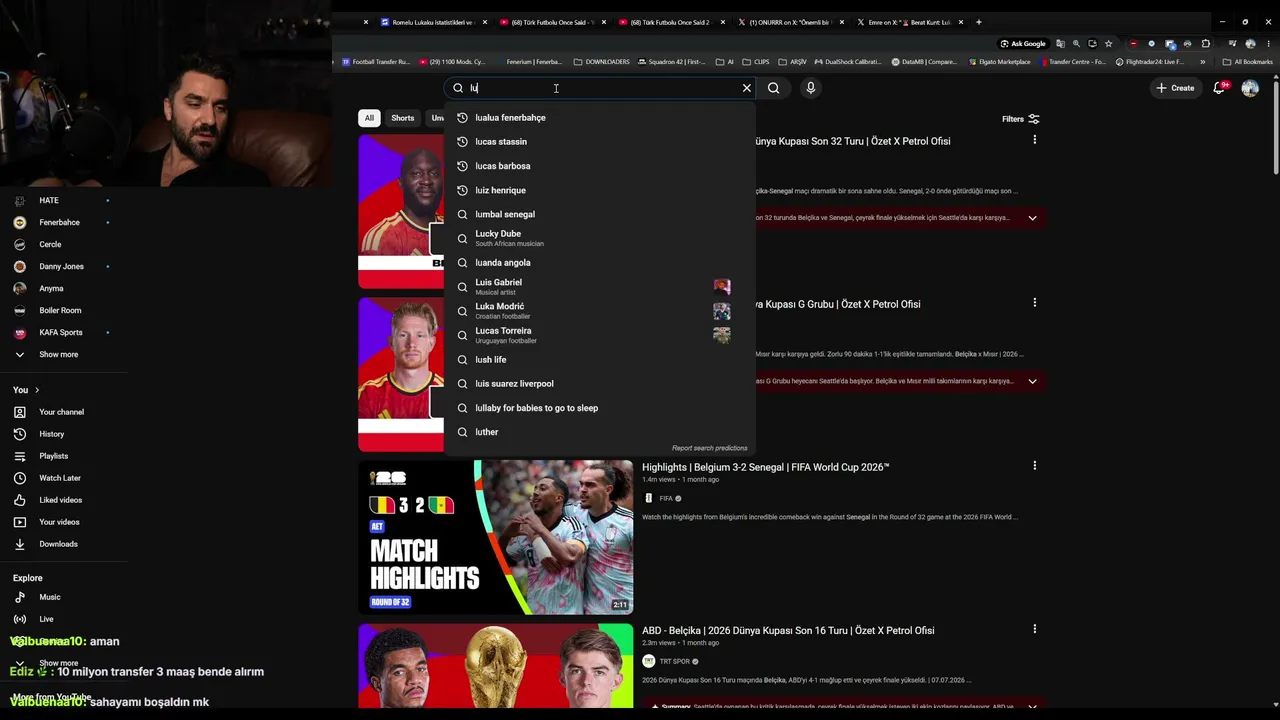1280x720 pixels.
Task: Click the Ask Google button
Action: pyautogui.click(x=1023, y=44)
